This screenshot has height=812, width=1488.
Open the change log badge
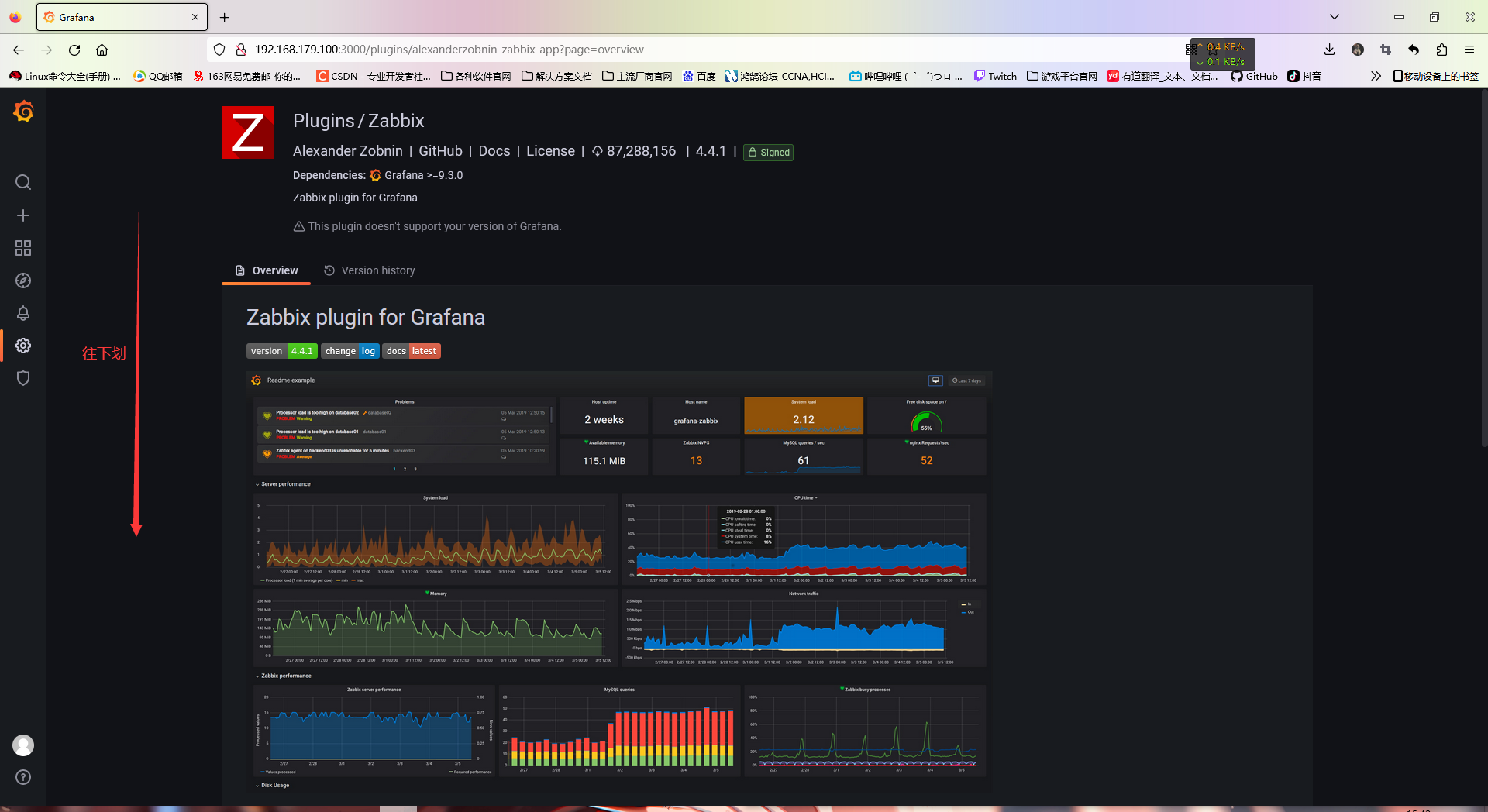350,351
